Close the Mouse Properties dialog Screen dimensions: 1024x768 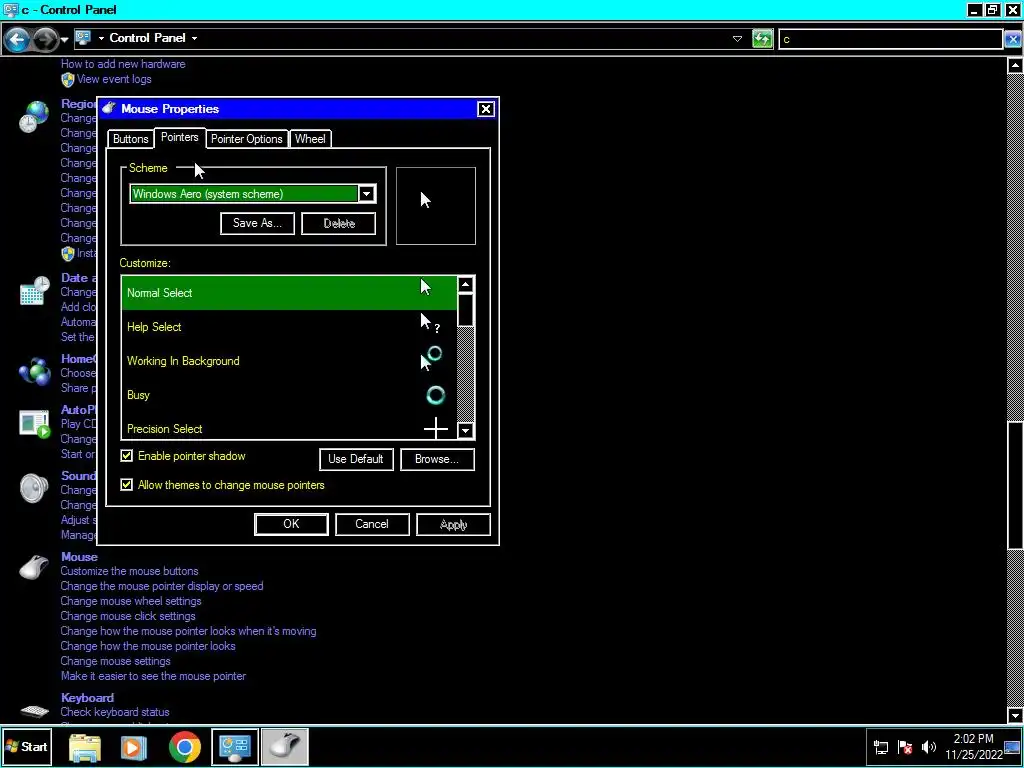click(x=486, y=109)
